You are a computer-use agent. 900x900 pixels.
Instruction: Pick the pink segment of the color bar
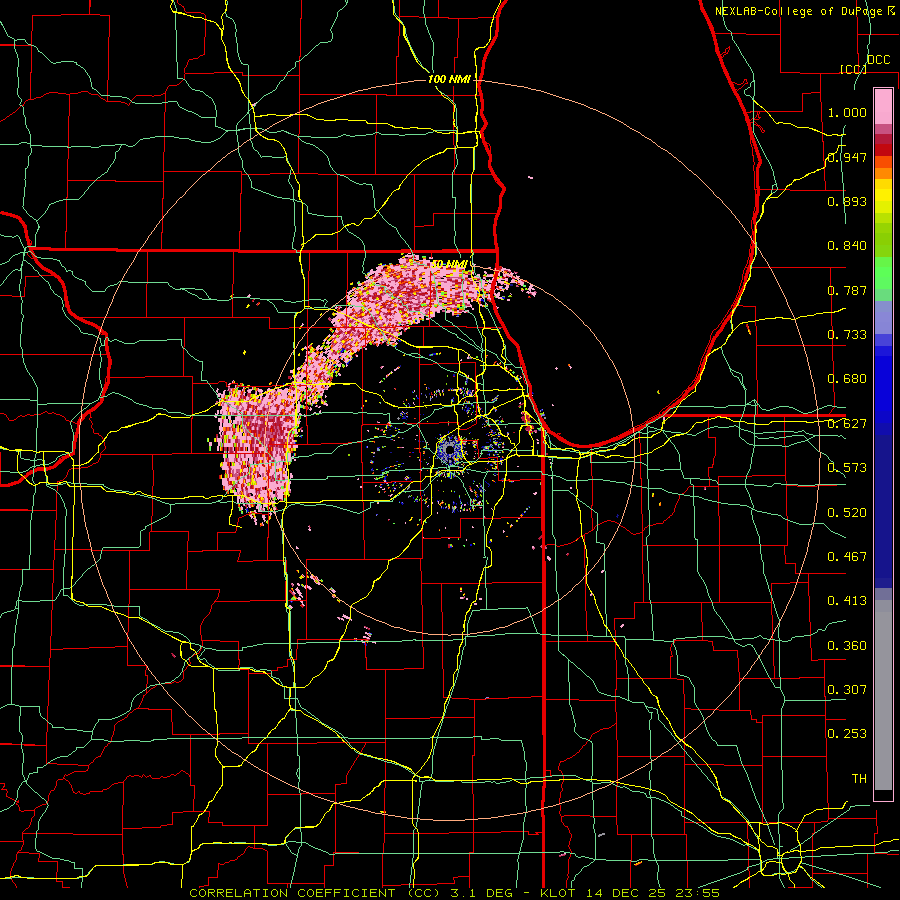(883, 106)
